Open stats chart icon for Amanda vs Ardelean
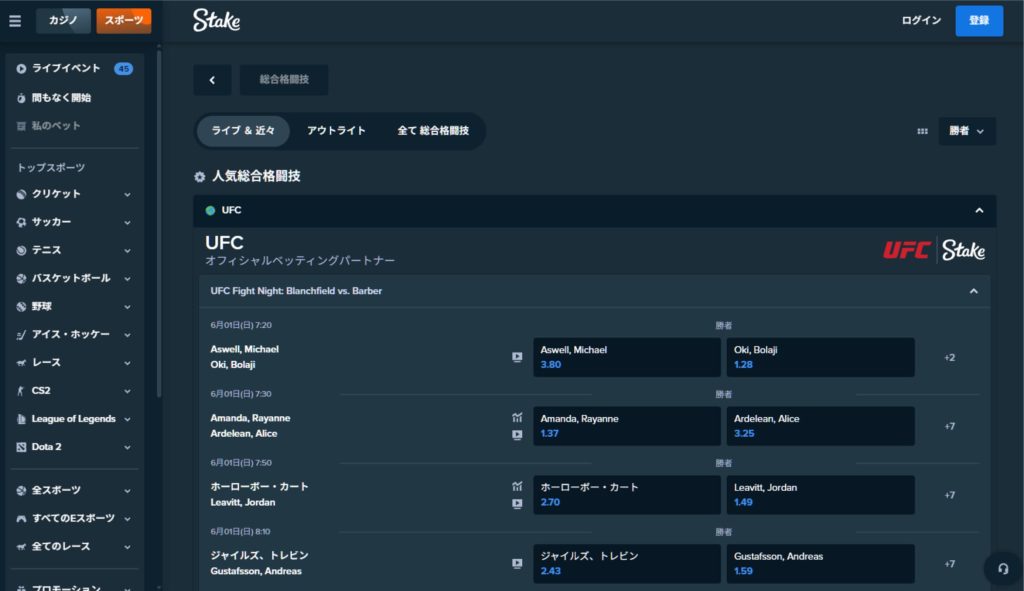1024x591 pixels. click(517, 417)
